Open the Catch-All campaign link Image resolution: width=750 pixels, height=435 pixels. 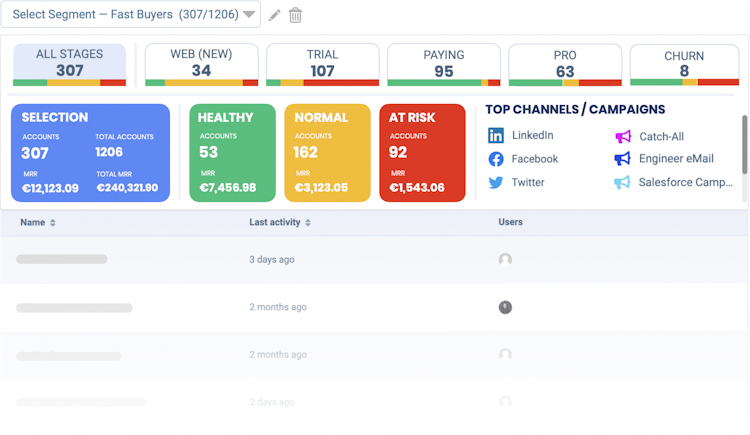pos(662,137)
